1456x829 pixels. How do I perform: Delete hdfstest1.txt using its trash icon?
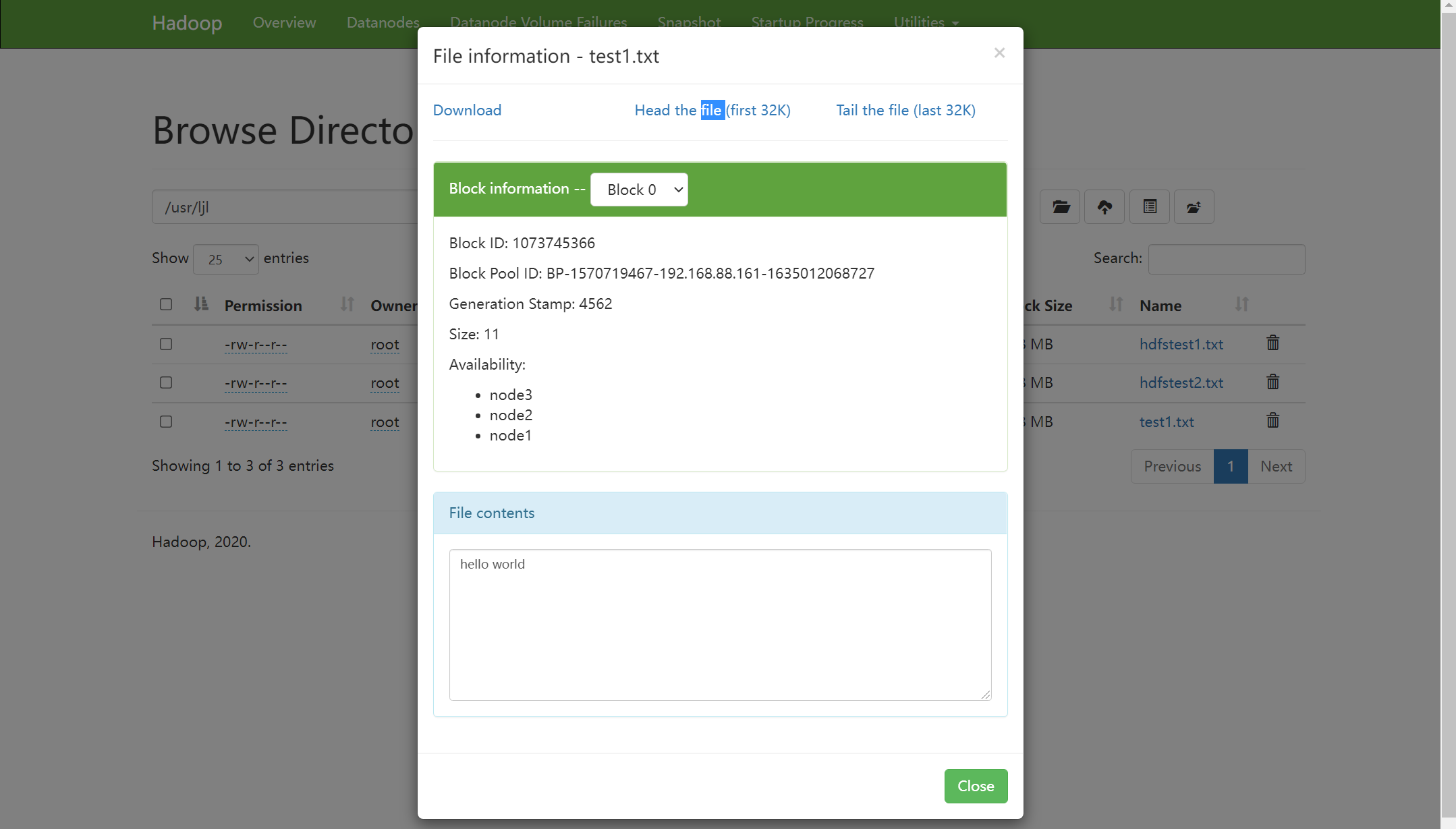click(x=1272, y=343)
